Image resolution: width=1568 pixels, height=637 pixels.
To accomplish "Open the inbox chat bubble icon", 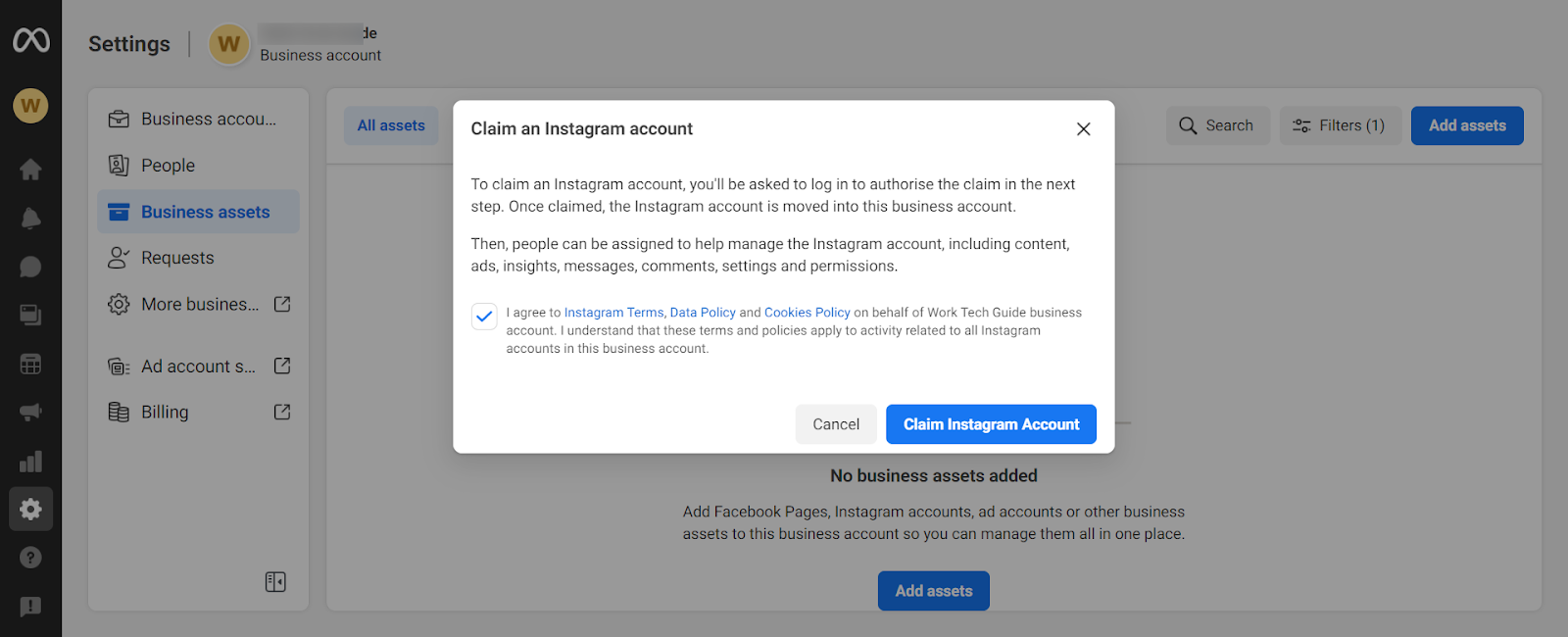I will 30,267.
